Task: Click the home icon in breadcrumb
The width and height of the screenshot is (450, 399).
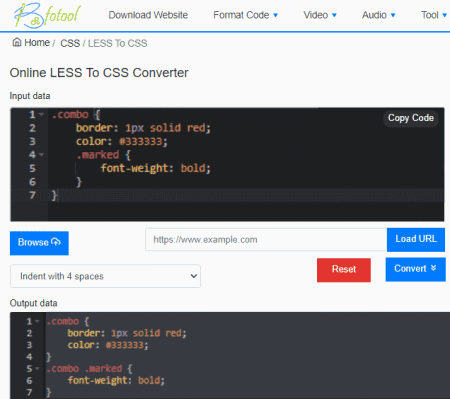Action: pyautogui.click(x=17, y=42)
